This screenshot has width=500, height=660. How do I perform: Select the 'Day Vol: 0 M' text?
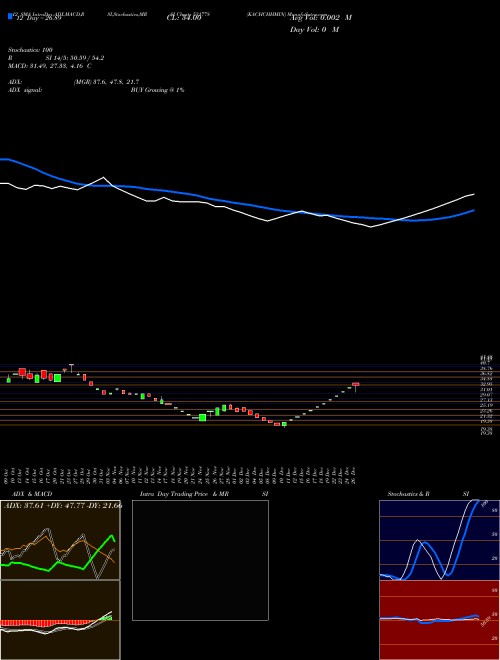[x=314, y=29]
